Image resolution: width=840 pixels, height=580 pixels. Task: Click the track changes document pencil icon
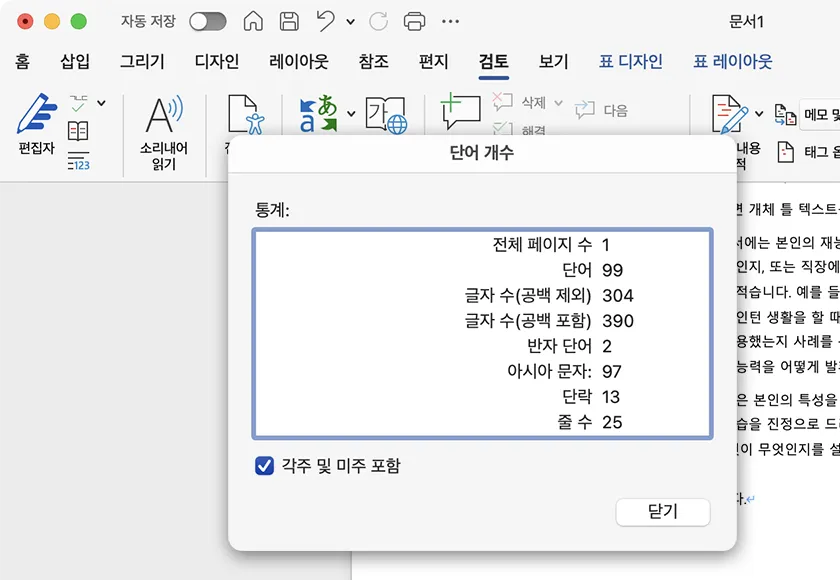(730, 114)
